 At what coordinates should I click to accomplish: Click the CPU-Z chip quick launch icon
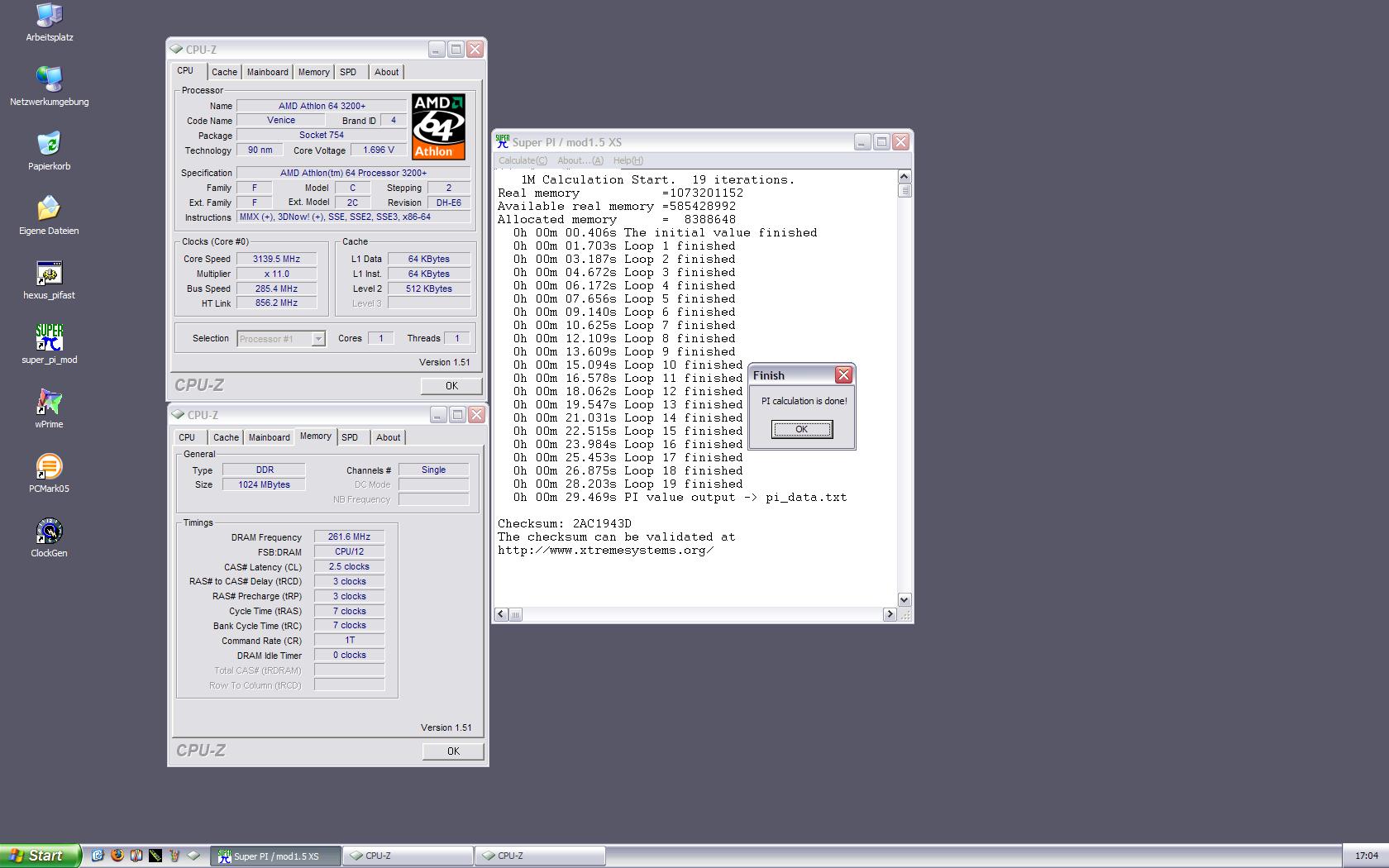pyautogui.click(x=193, y=856)
